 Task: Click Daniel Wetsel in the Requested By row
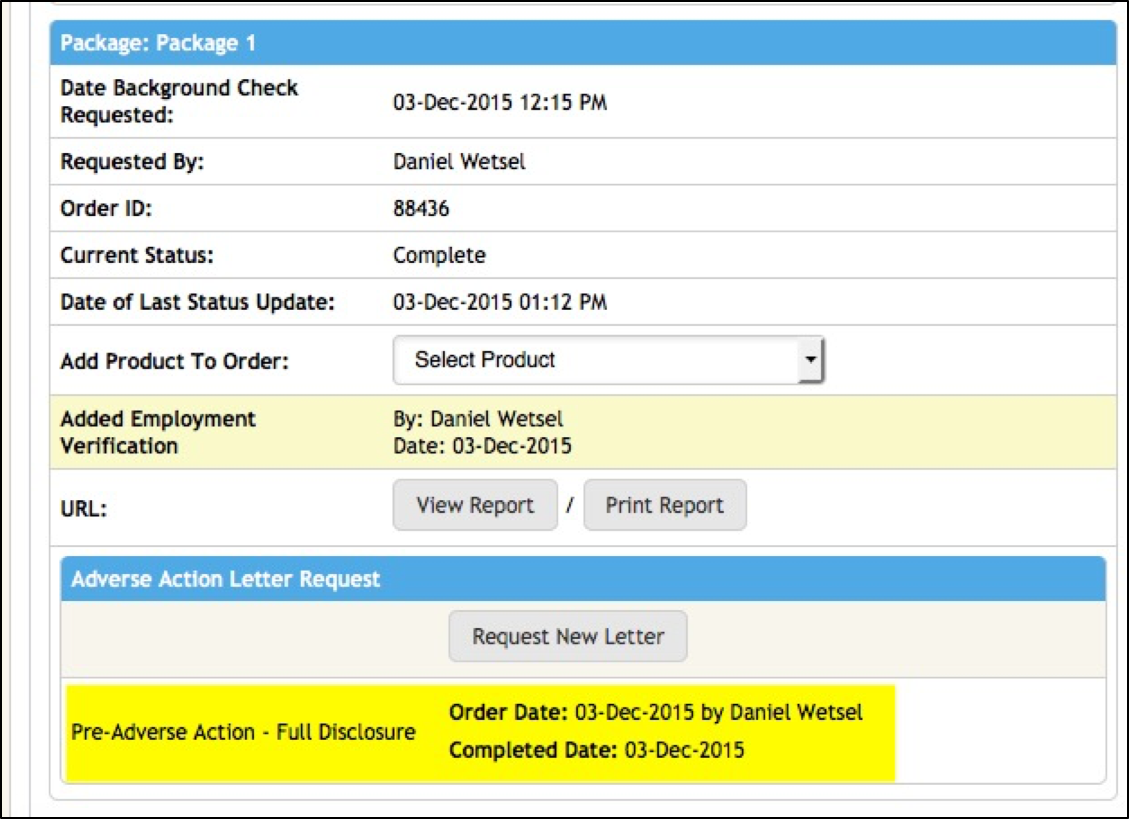click(459, 162)
